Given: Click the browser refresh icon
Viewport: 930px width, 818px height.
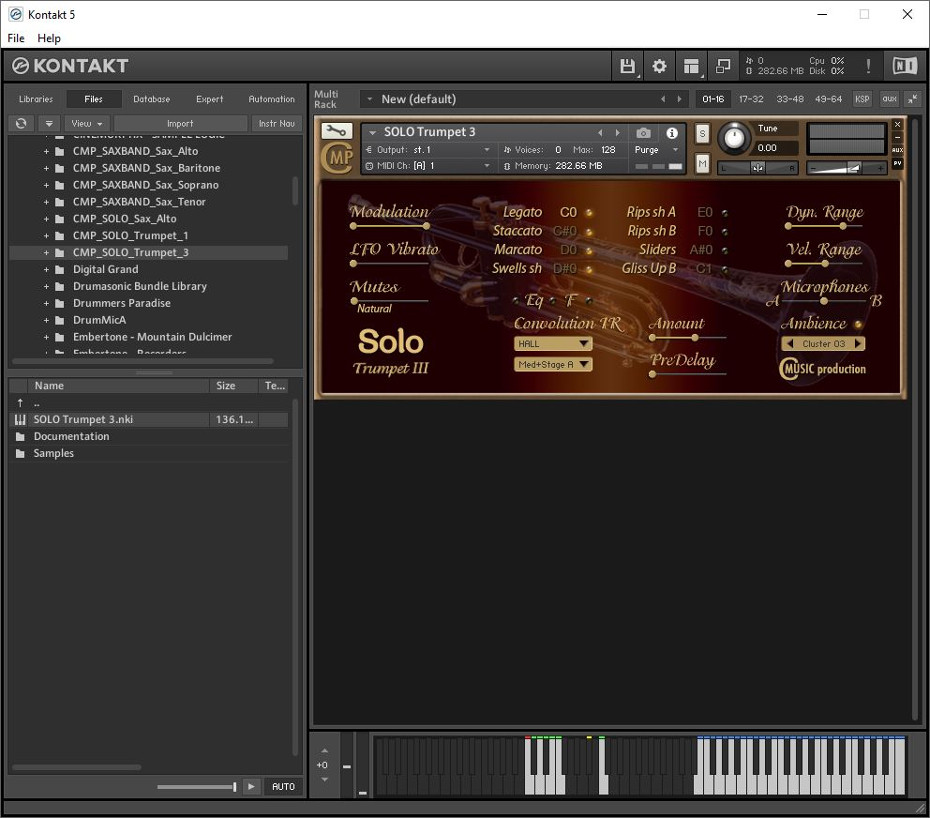Looking at the screenshot, I should click(x=21, y=123).
